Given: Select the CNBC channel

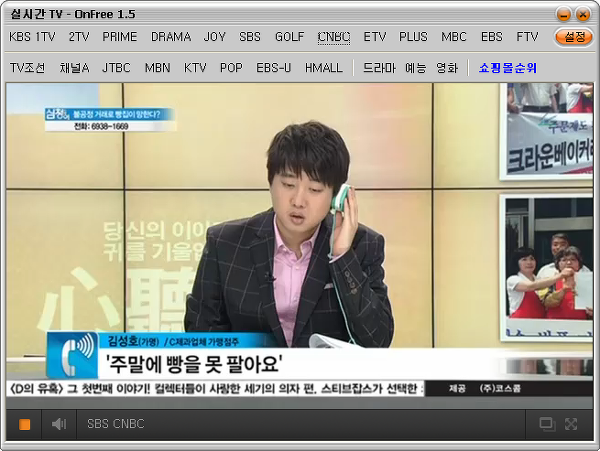Looking at the screenshot, I should pyautogui.click(x=334, y=37).
